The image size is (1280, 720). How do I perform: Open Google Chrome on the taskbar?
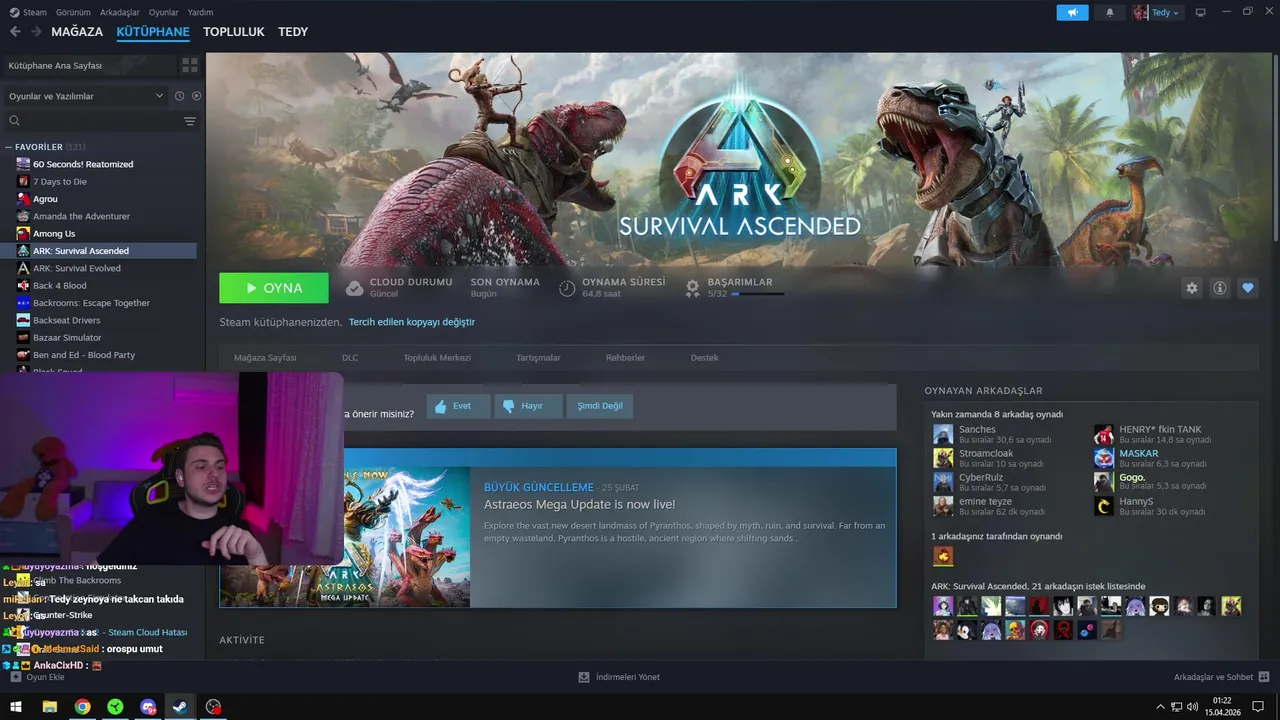pos(82,707)
